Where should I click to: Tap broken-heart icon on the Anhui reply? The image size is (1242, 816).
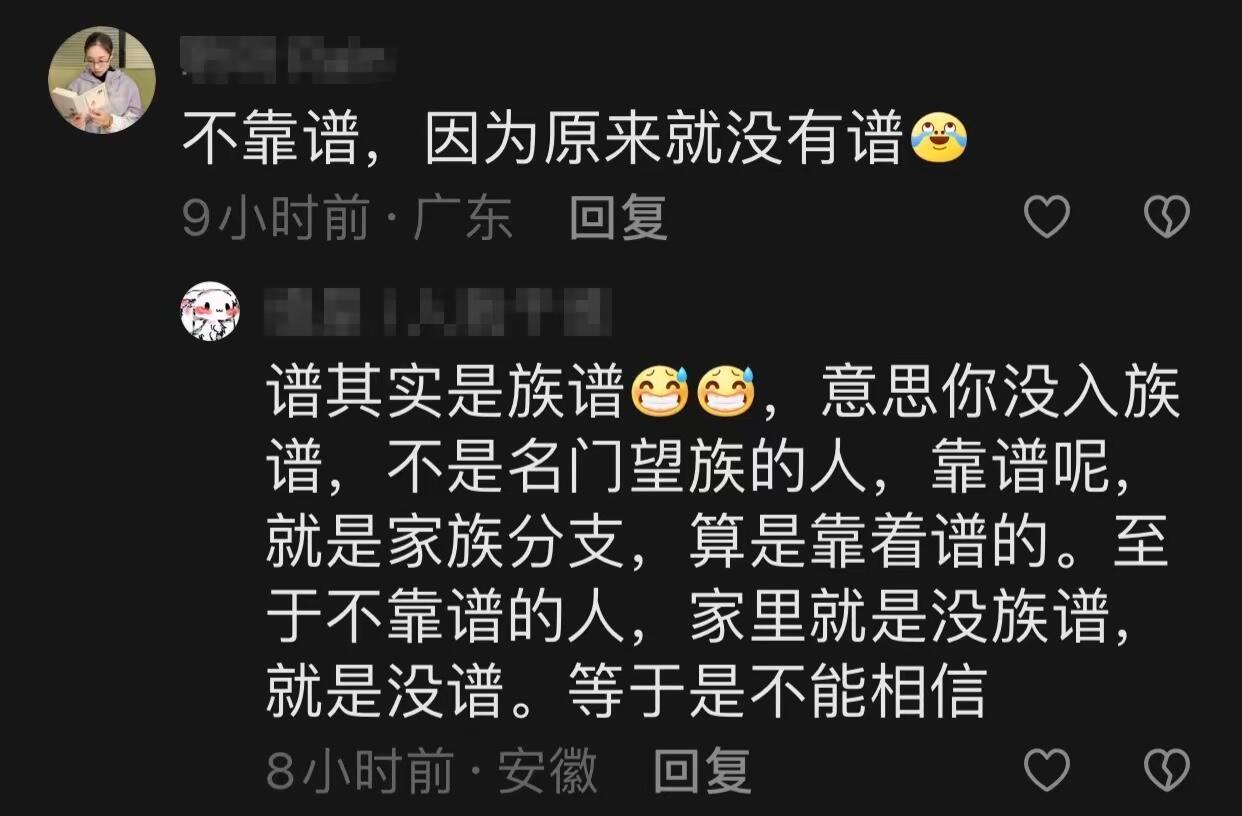coord(1166,770)
